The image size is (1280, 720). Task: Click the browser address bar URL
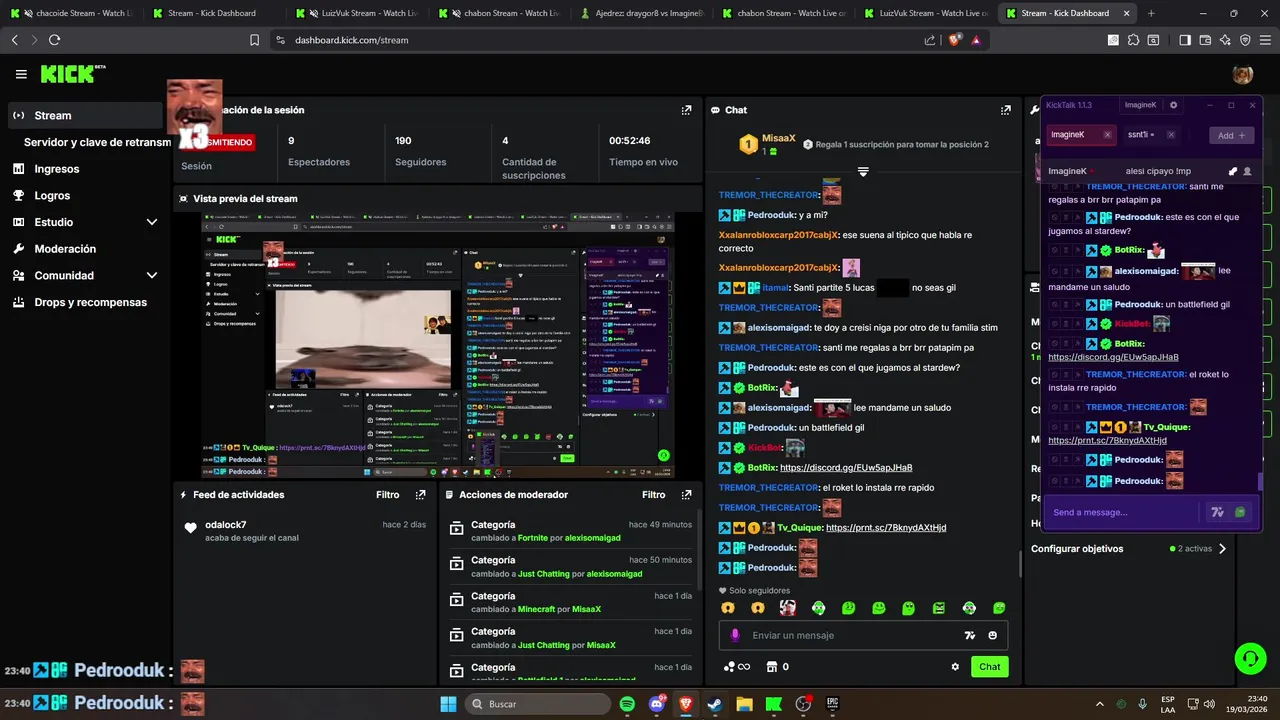tap(351, 40)
